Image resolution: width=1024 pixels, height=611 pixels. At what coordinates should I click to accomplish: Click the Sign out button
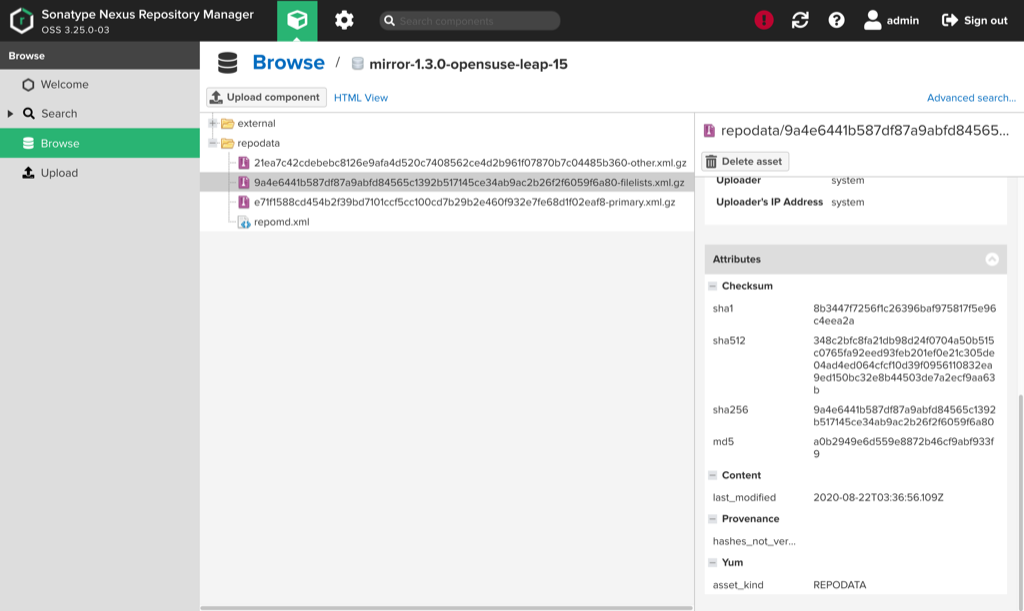pos(974,20)
